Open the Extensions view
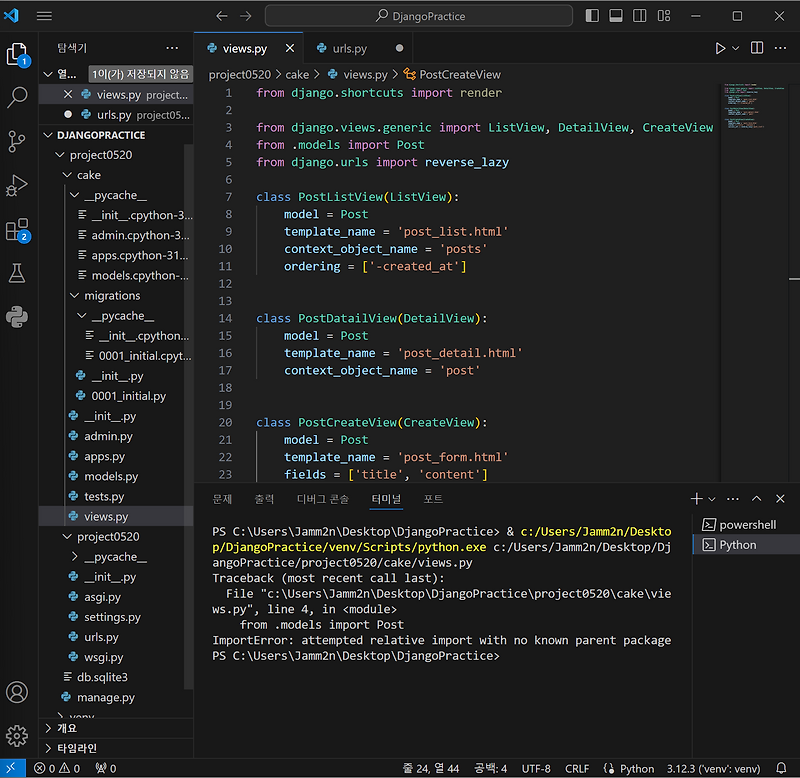This screenshot has height=778, width=800. coord(17,230)
